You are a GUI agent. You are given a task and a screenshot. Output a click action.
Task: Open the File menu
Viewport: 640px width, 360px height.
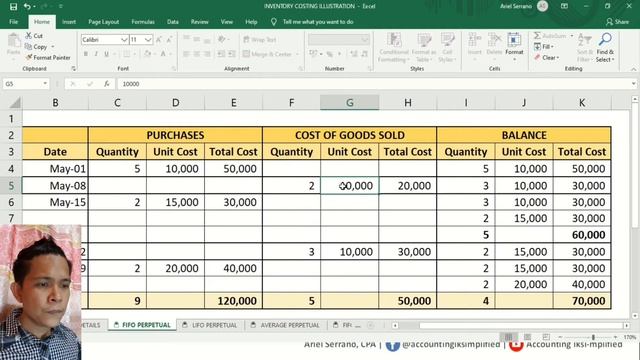tap(13, 22)
